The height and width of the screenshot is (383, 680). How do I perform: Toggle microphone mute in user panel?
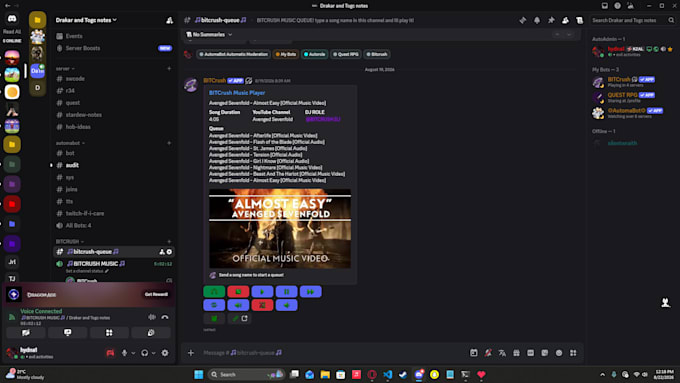124,353
